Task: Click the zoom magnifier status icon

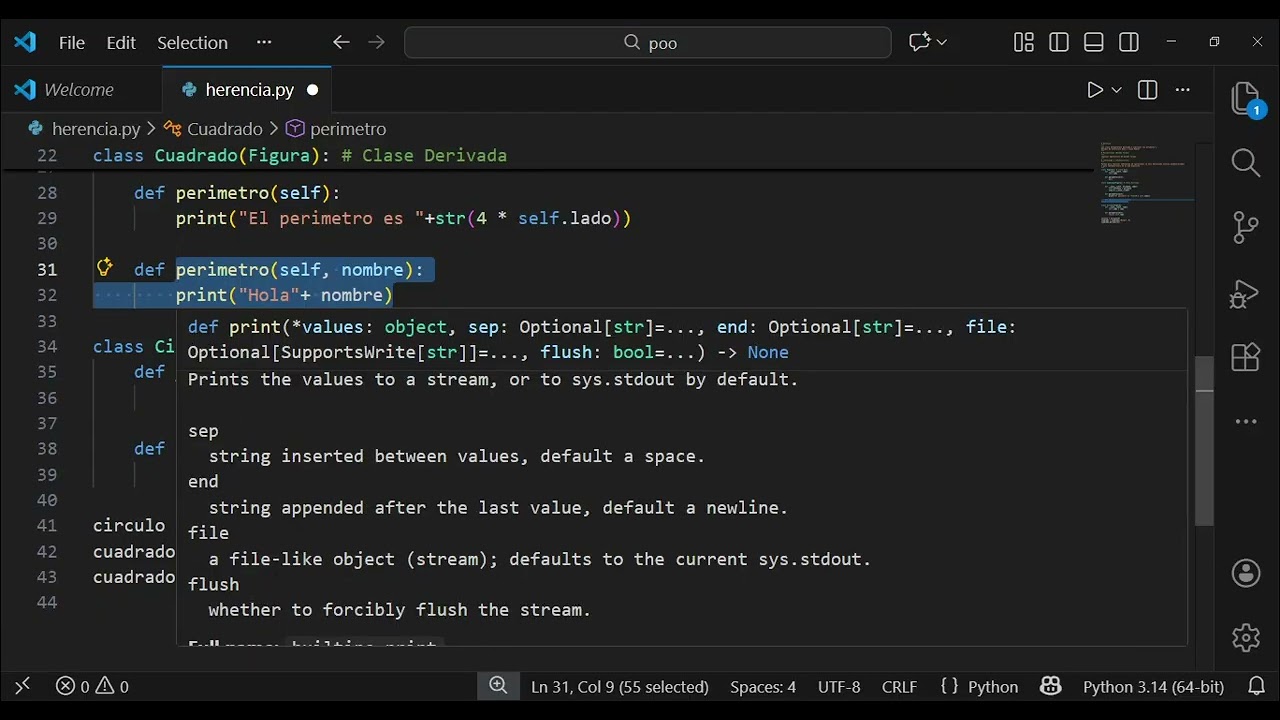Action: pyautogui.click(x=498, y=686)
